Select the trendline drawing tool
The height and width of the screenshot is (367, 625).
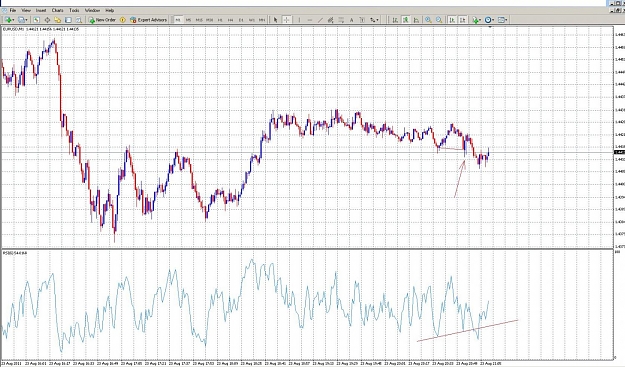pos(320,20)
